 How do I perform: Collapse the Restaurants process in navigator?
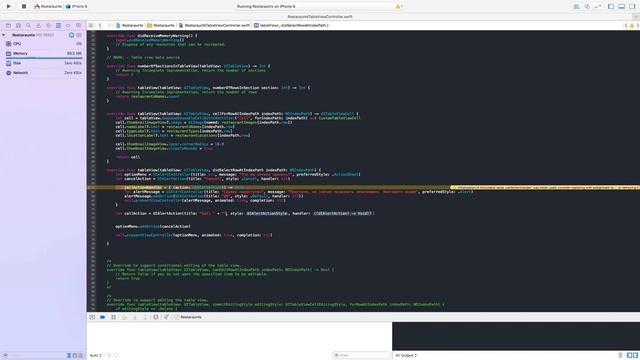tap(4, 35)
